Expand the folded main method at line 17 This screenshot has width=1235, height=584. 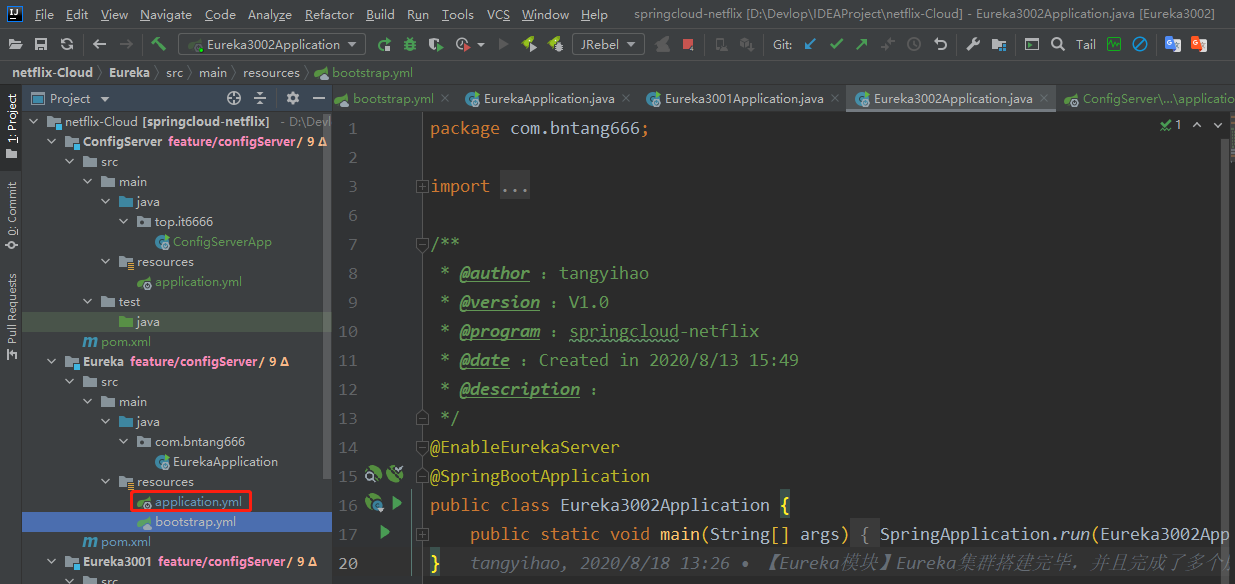[x=422, y=534]
